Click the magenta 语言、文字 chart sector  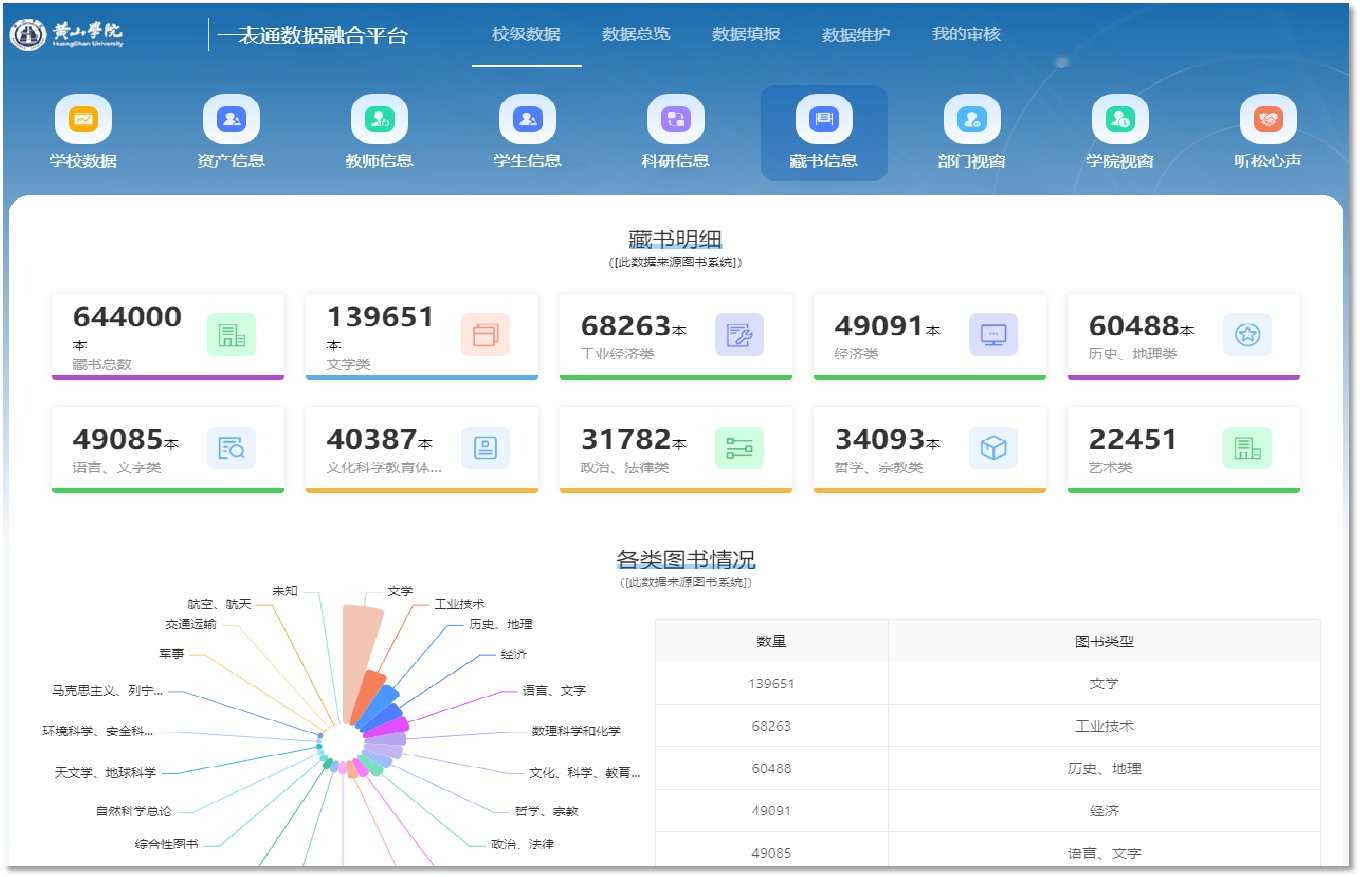(390, 727)
